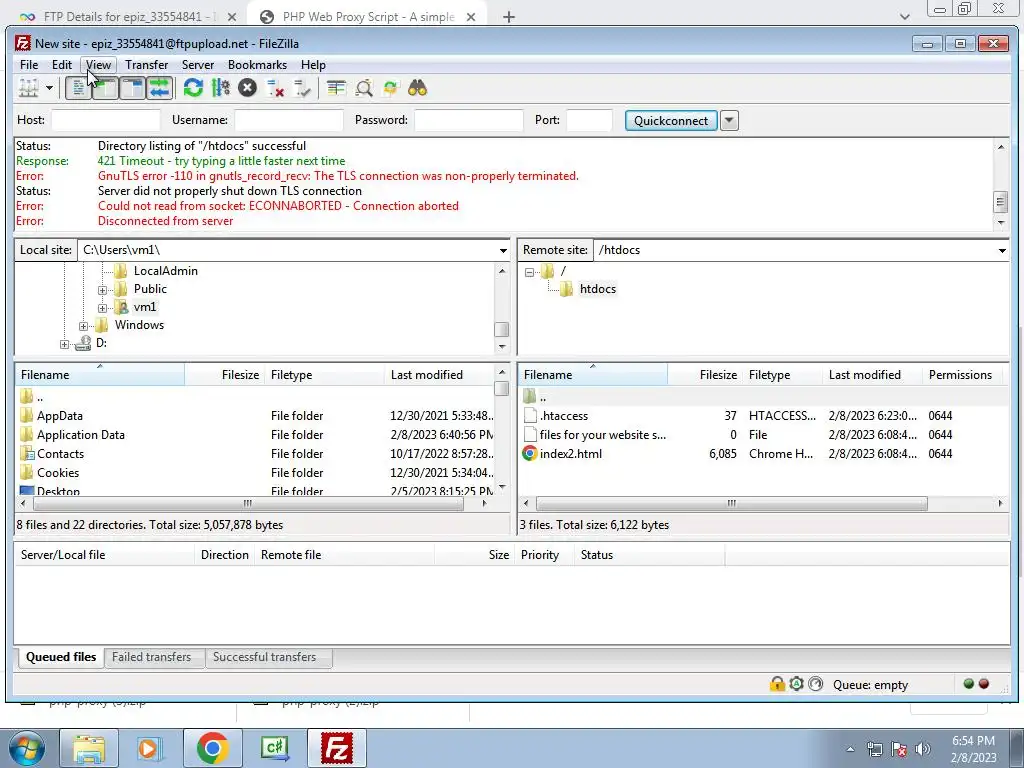
Task: Expand the Windows folder node
Action: [84, 326]
